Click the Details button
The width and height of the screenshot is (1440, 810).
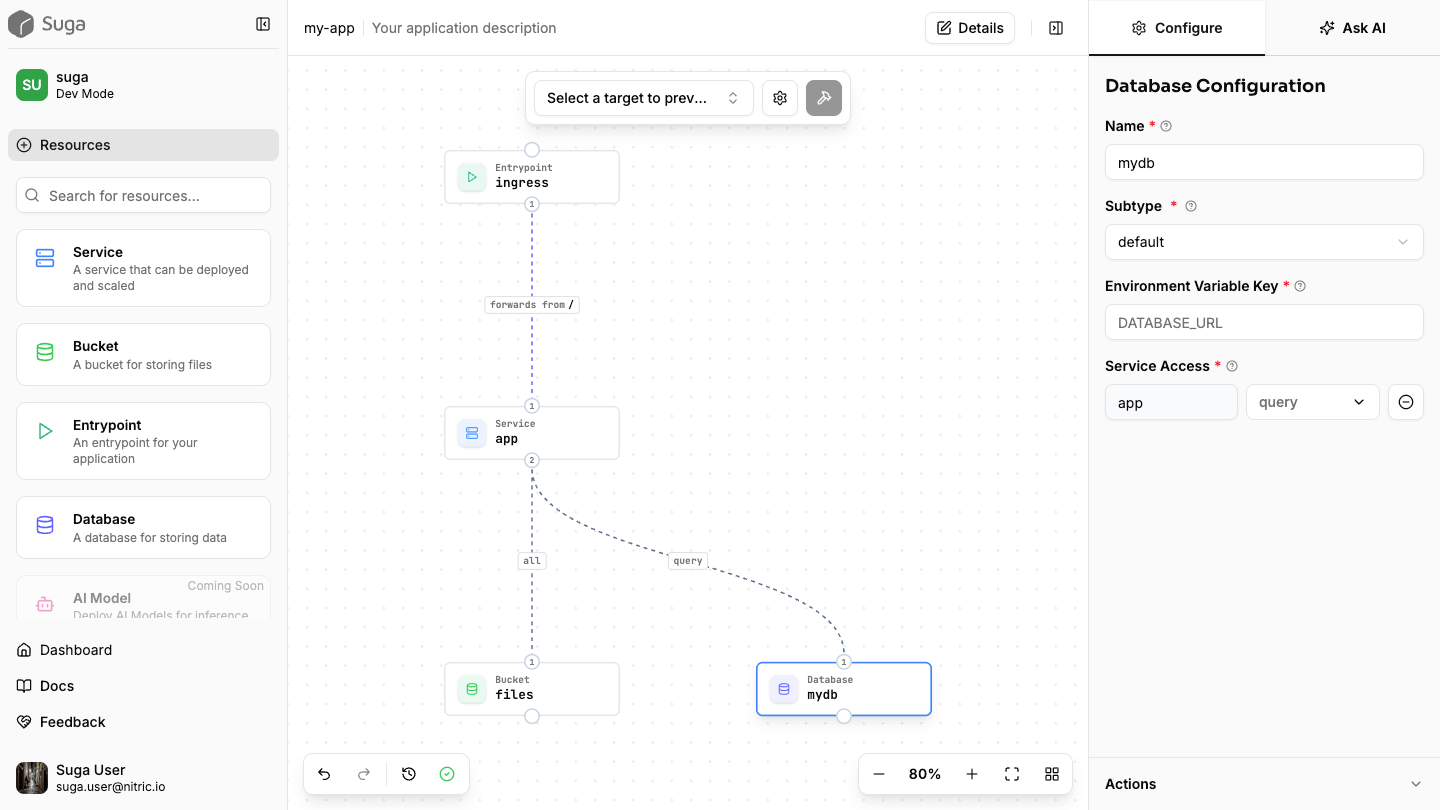970,28
